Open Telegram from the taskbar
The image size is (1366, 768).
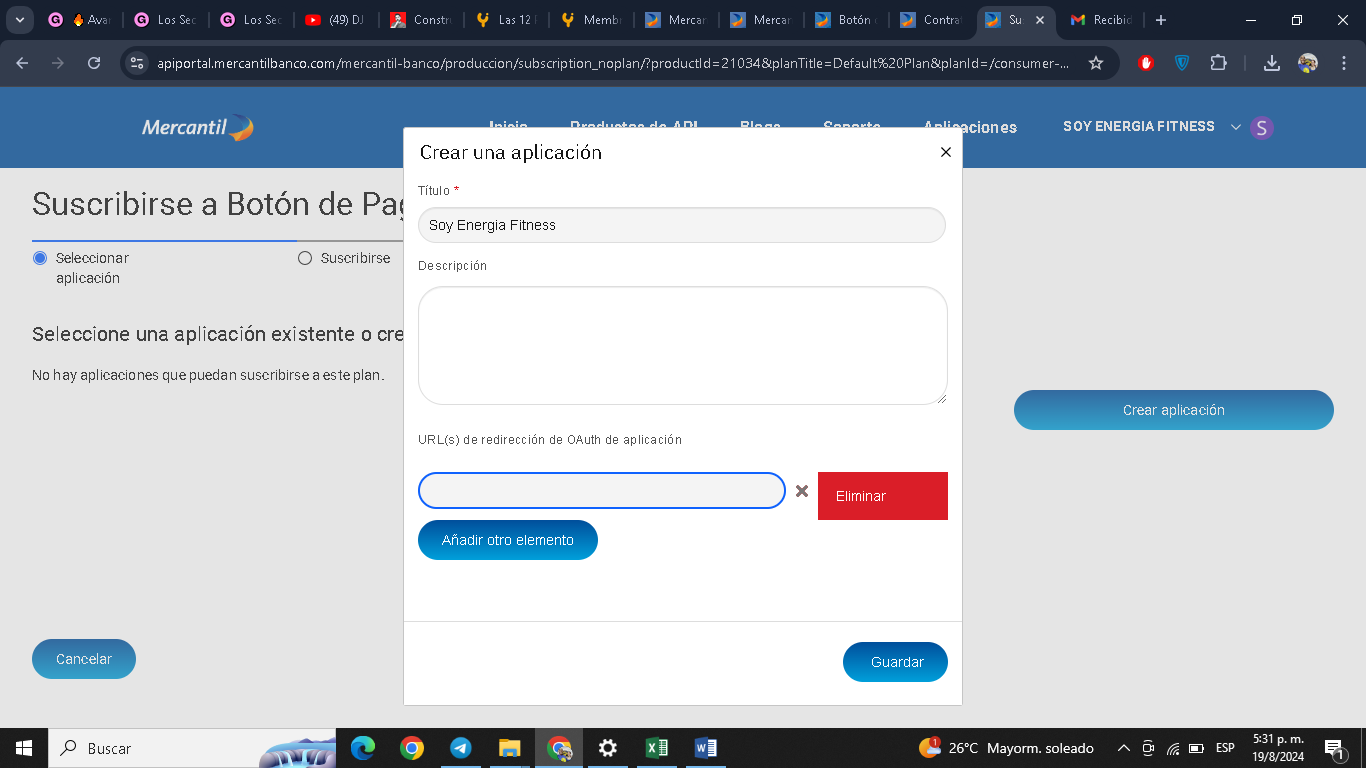coord(460,748)
